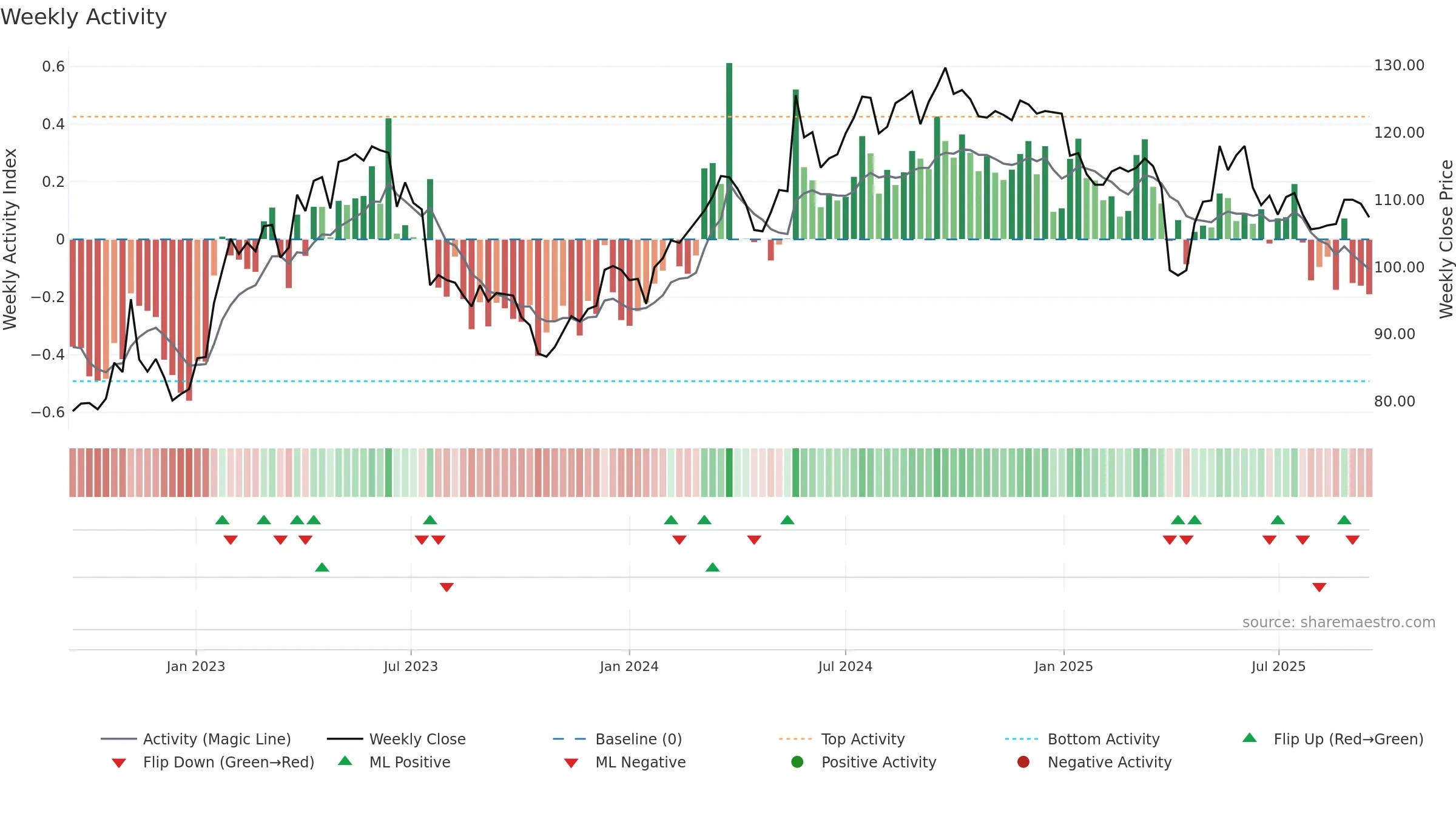Screen dimensions: 1456x819
Task: Click the green ML Positive triangle in legend
Action: click(345, 761)
